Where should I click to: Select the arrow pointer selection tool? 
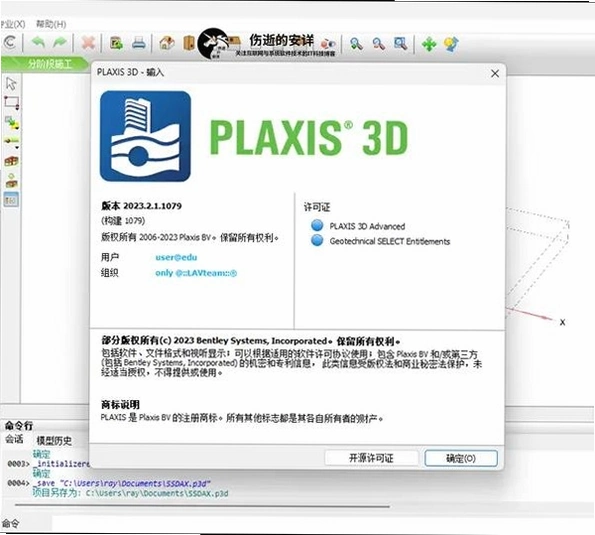(11, 83)
